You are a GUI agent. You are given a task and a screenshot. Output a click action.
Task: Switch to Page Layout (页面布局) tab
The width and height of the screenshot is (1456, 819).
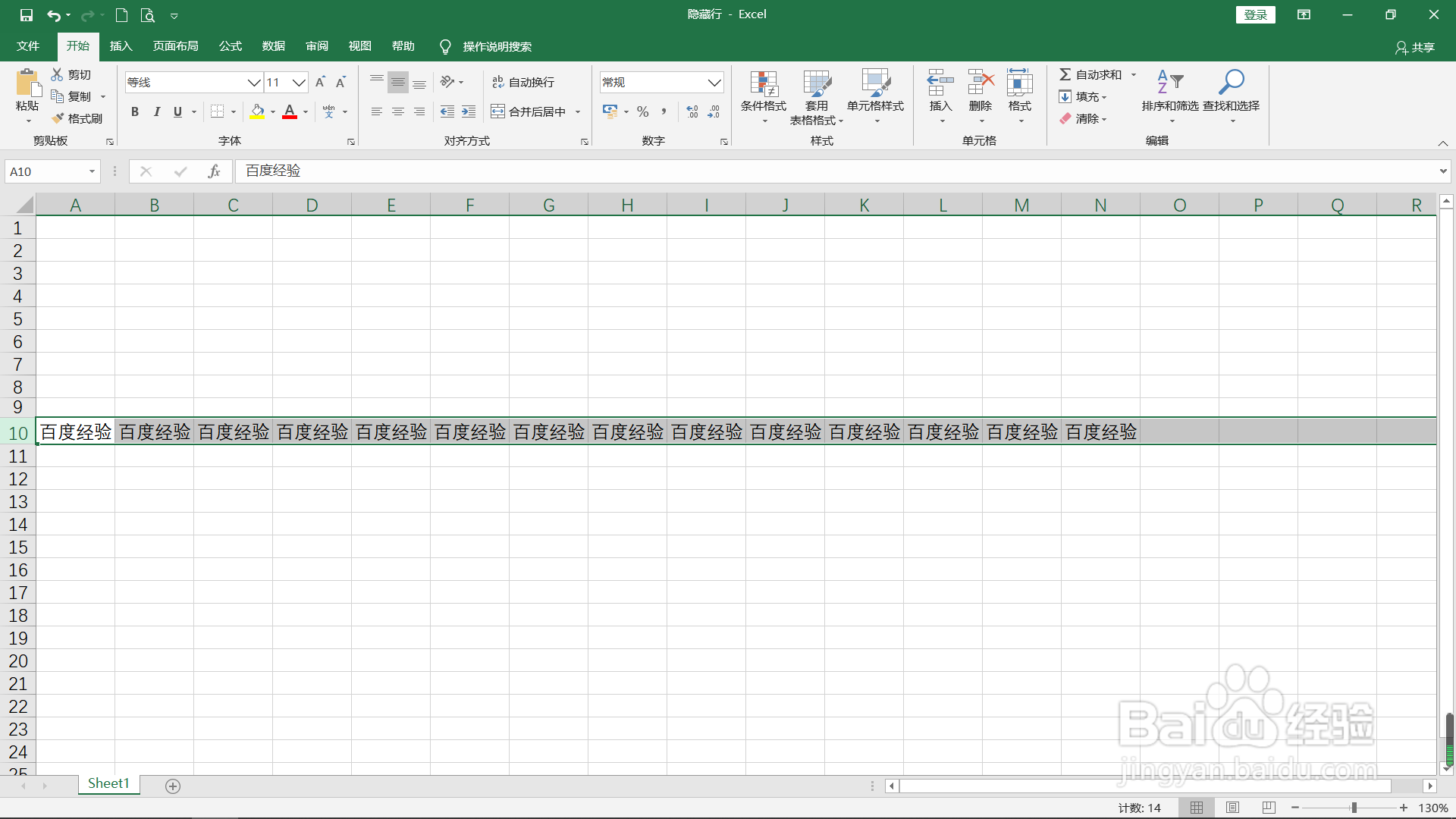pos(176,46)
